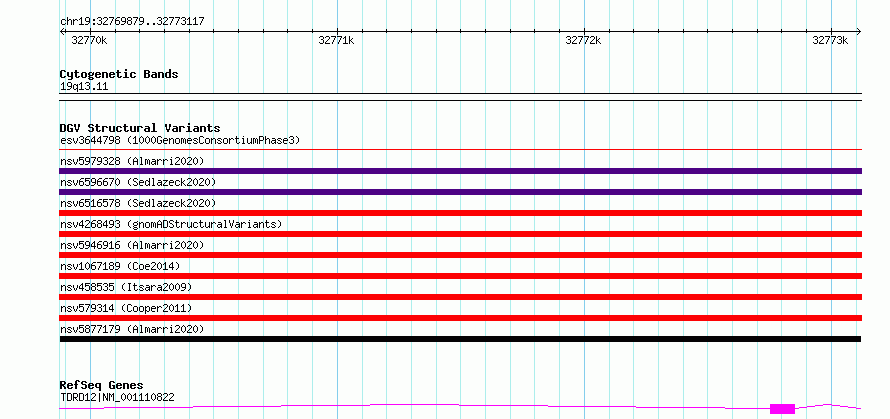Image resolution: width=890 pixels, height=419 pixels.
Task: Click the red bar for nsv4268493
Action: point(460,234)
